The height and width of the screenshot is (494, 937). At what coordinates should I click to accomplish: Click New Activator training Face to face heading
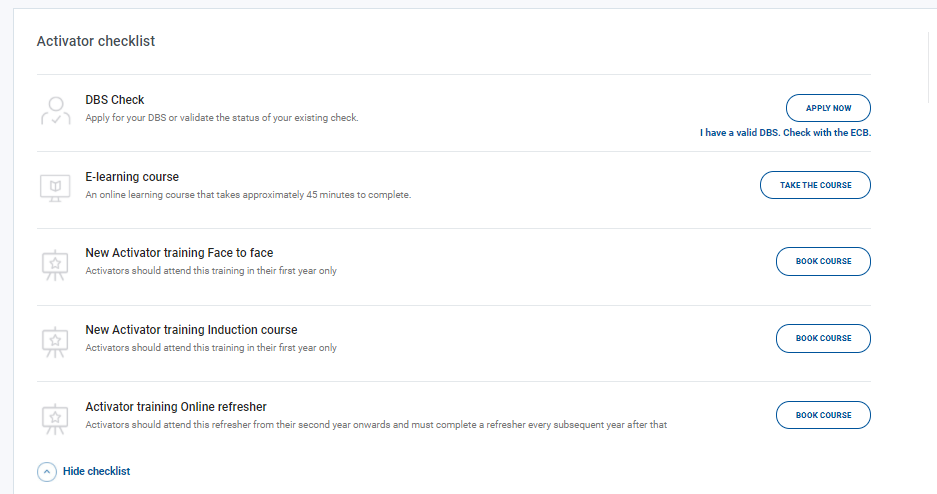179,253
